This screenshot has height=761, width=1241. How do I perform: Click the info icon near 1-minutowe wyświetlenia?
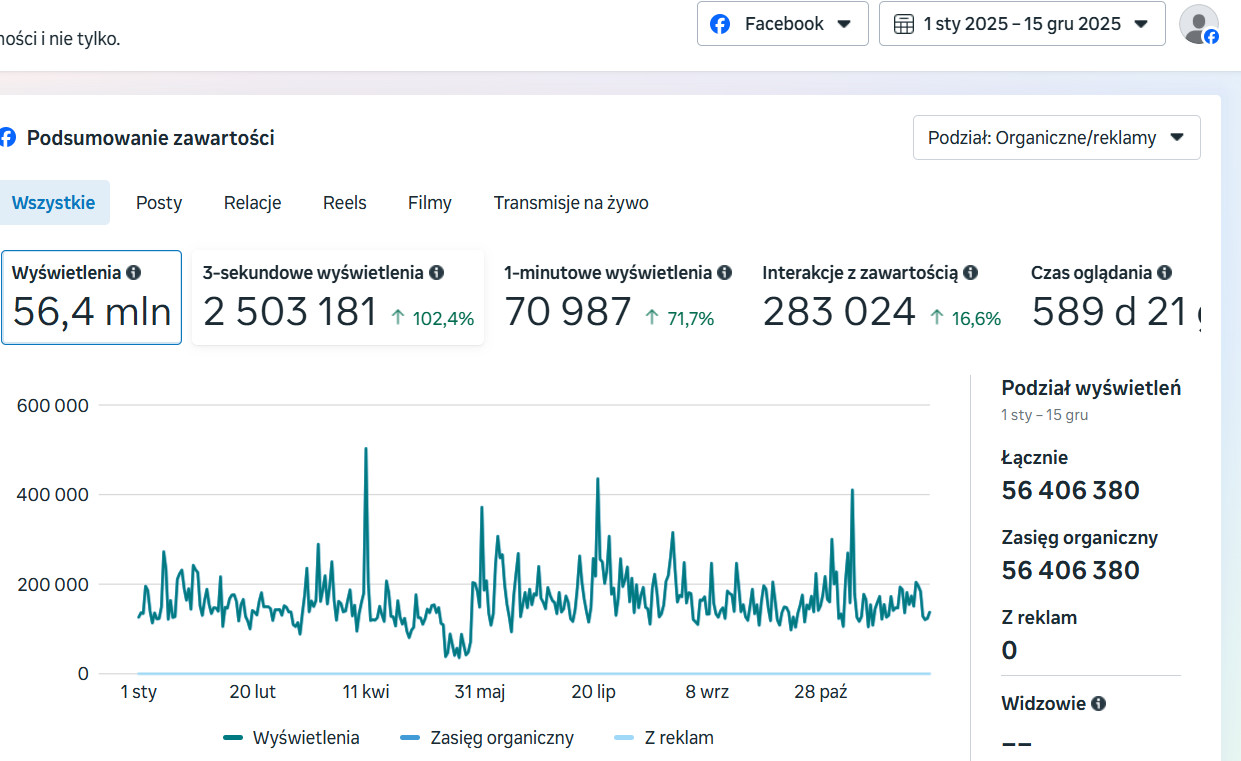point(724,271)
